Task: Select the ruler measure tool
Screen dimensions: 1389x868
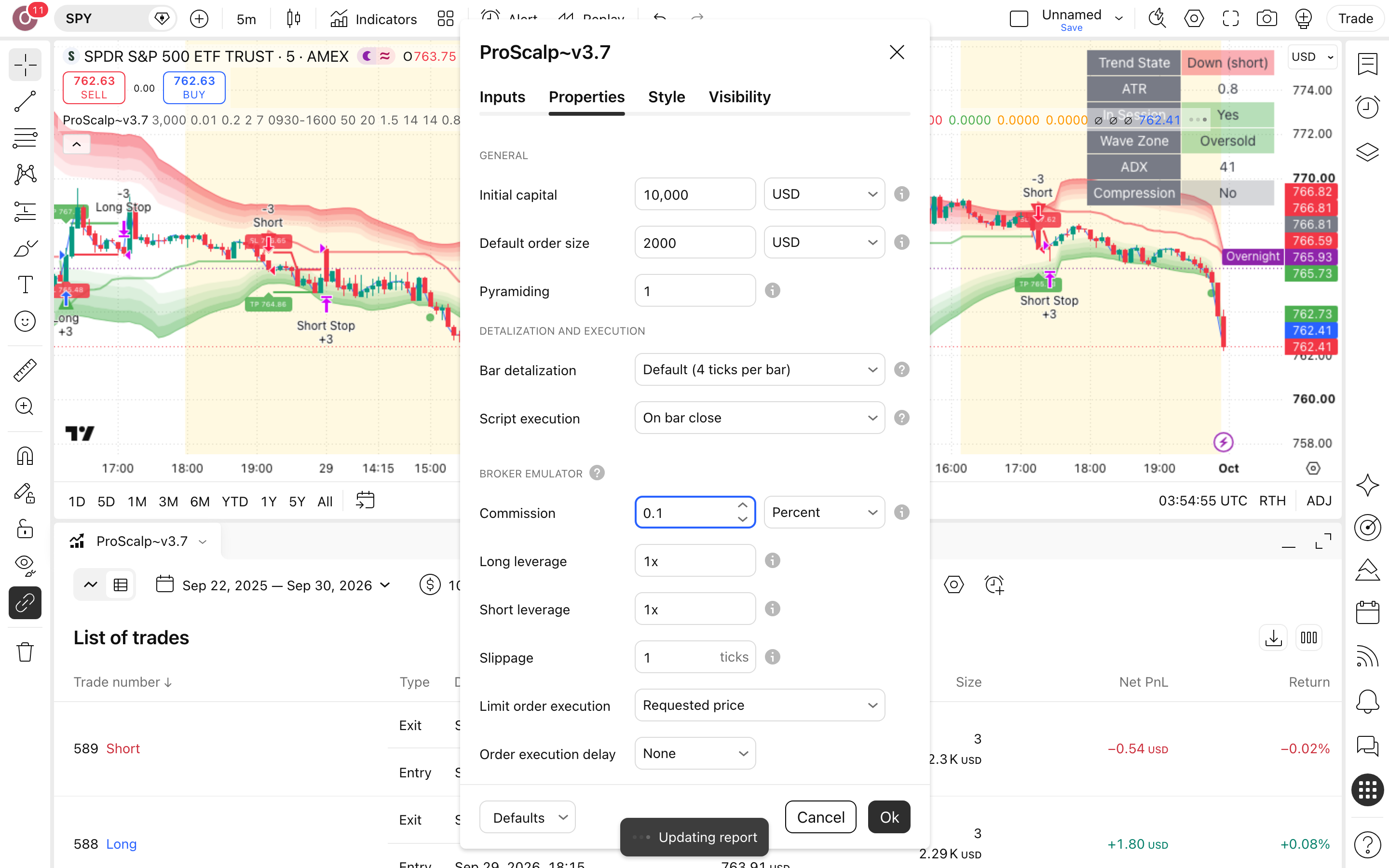Action: pos(25,370)
